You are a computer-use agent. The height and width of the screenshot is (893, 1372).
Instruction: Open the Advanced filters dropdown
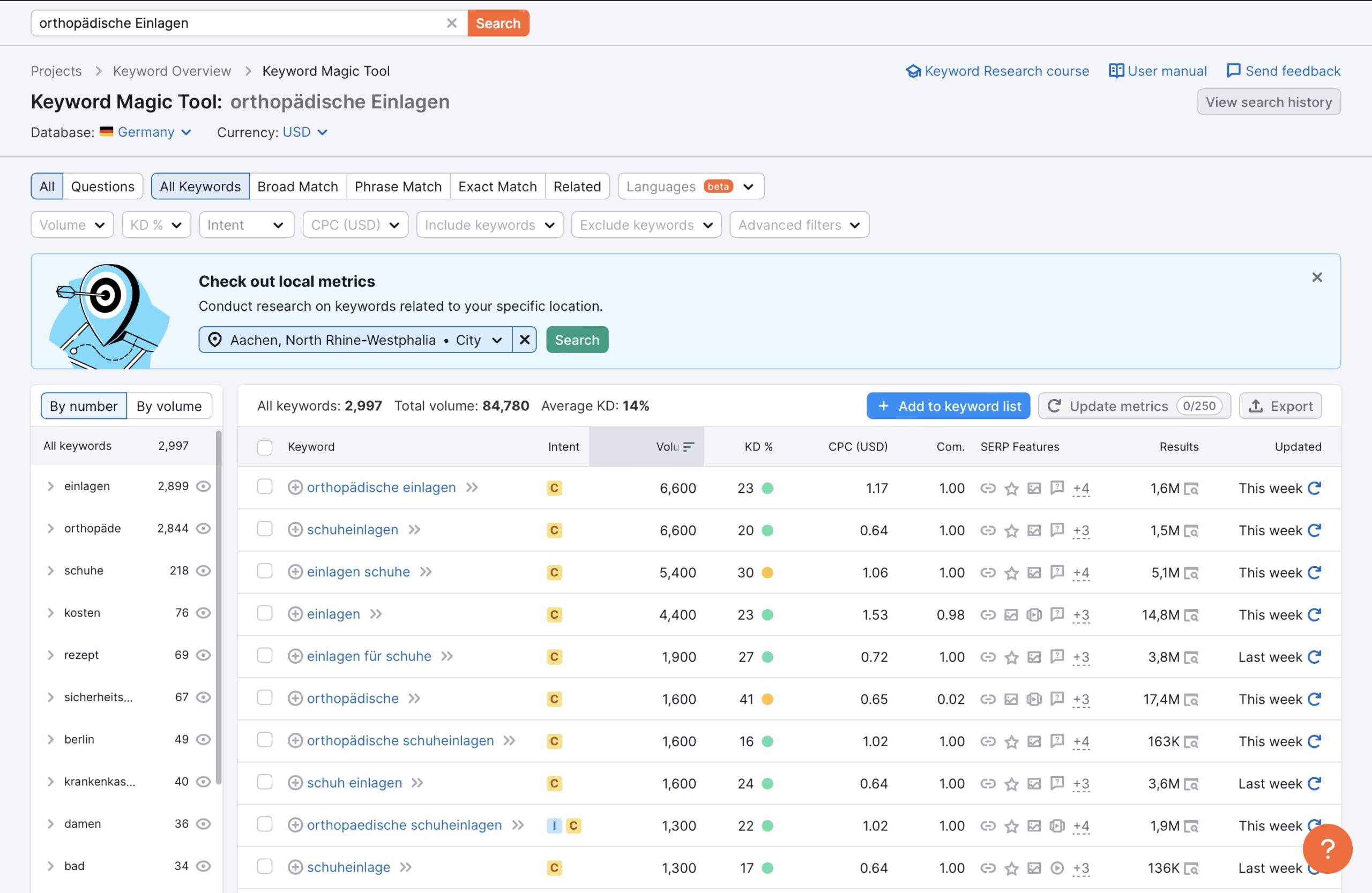pos(800,224)
